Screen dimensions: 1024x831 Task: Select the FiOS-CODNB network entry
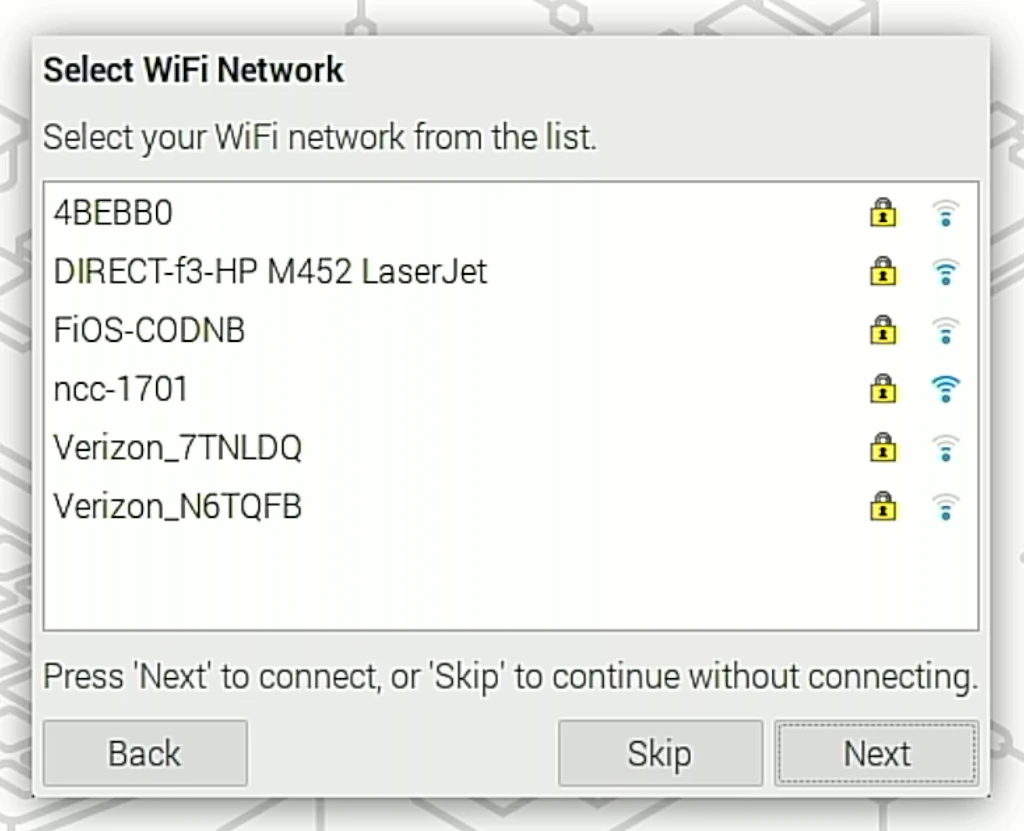pos(149,330)
